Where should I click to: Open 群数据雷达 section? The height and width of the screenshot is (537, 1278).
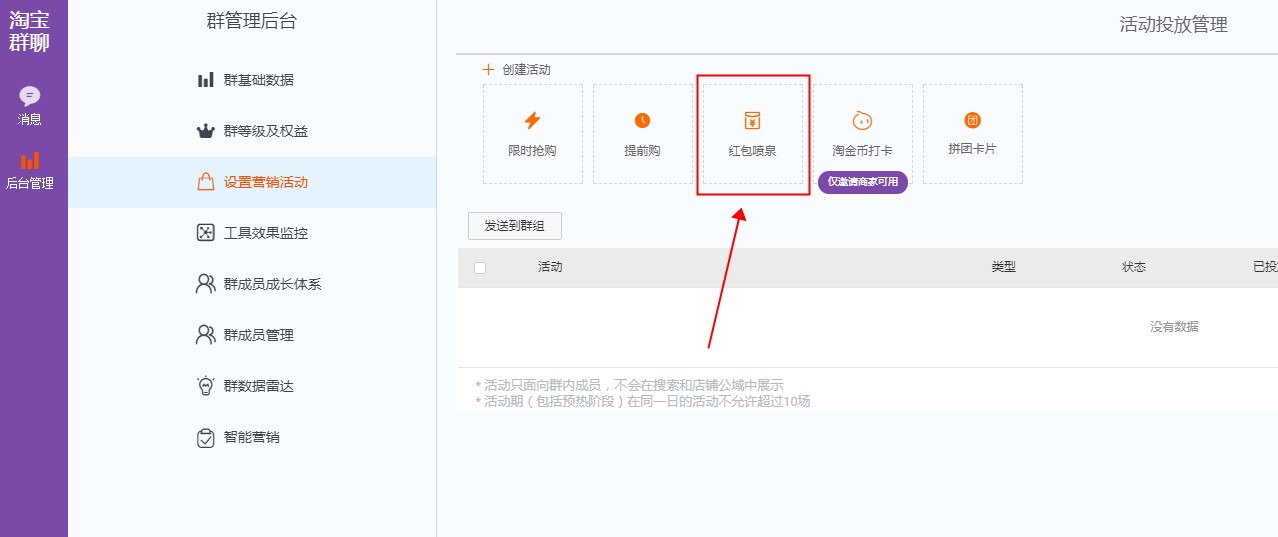pyautogui.click(x=252, y=386)
